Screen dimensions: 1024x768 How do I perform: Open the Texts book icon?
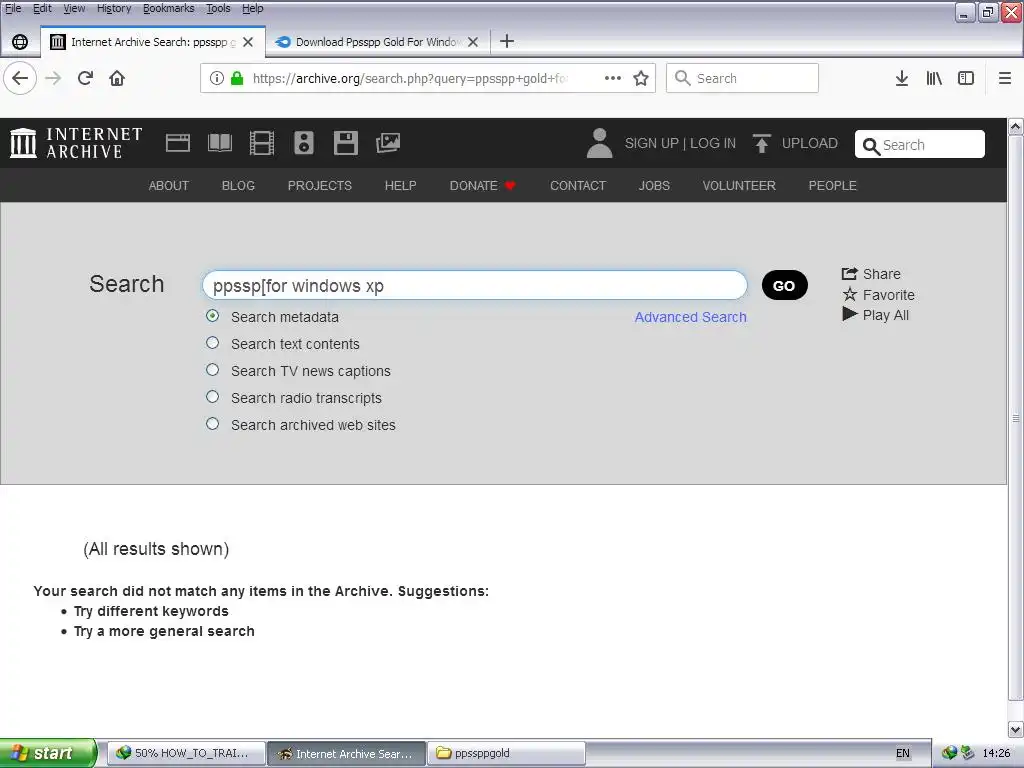pos(219,143)
